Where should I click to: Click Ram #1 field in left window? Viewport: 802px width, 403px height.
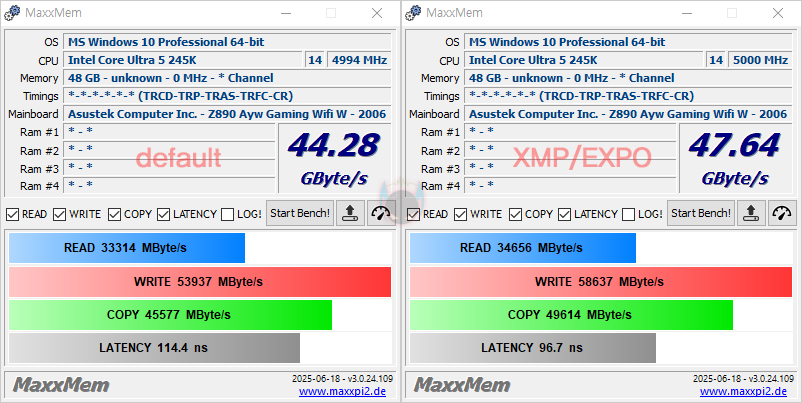(169, 132)
